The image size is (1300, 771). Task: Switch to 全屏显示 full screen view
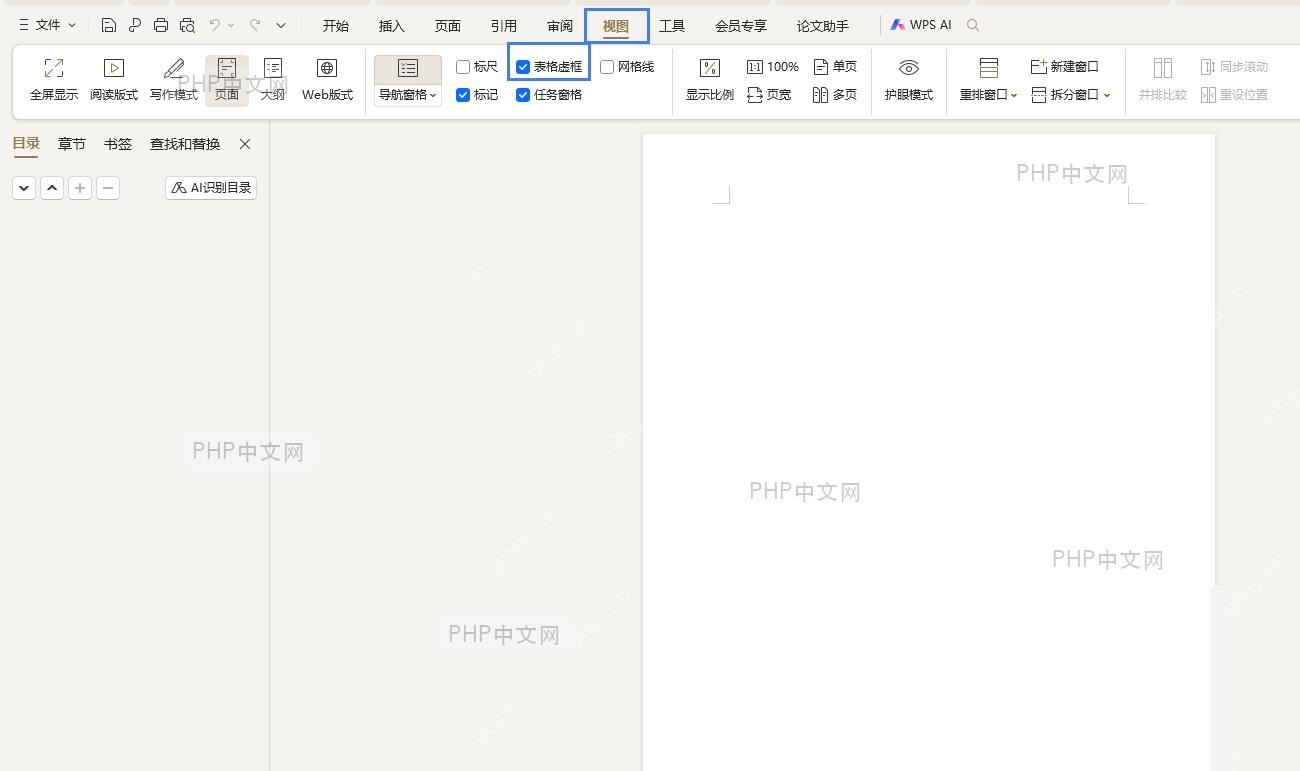pos(54,80)
